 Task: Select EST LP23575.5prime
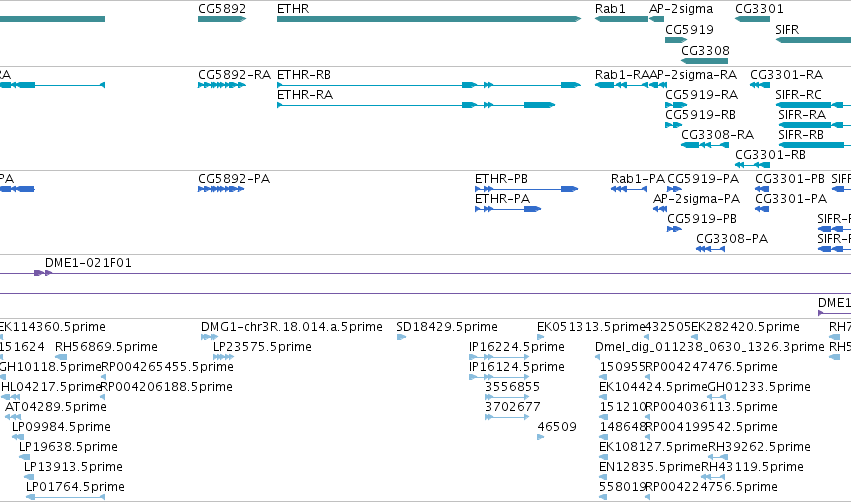262,346
